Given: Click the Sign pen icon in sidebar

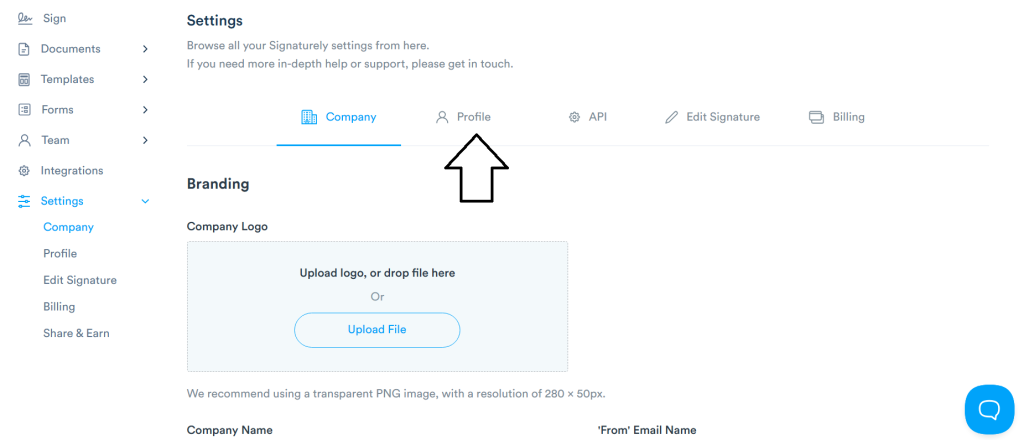Looking at the screenshot, I should click(x=25, y=18).
